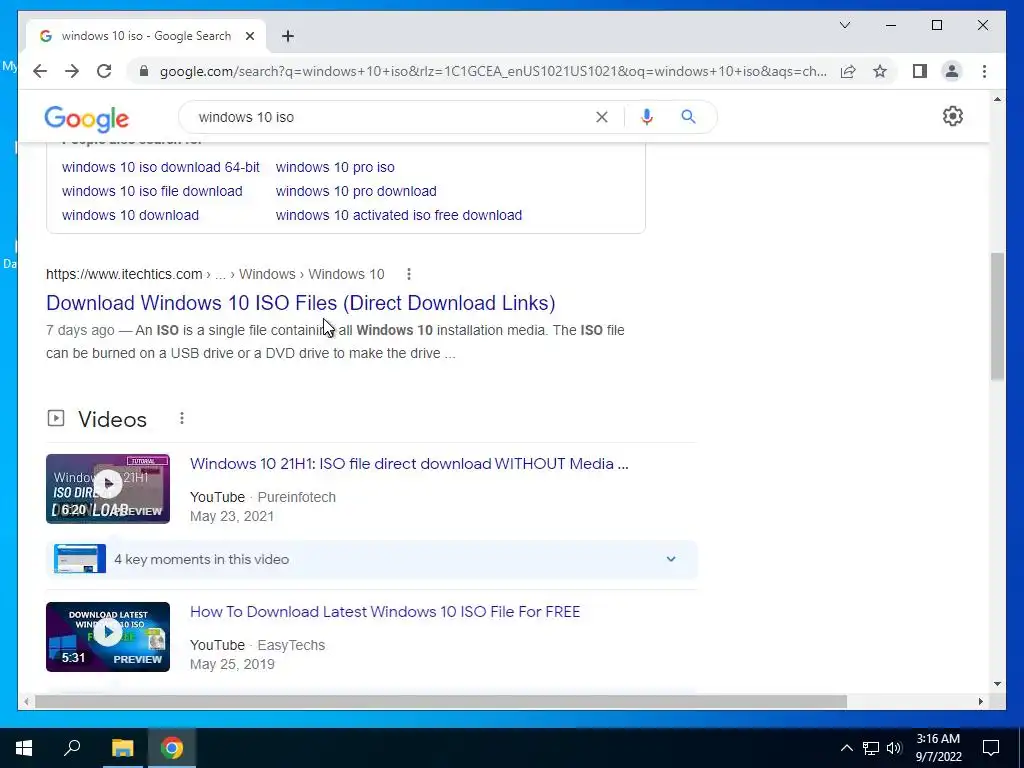Click the 'Pureinfotech' channel name
The image size is (1024, 768).
[296, 497]
